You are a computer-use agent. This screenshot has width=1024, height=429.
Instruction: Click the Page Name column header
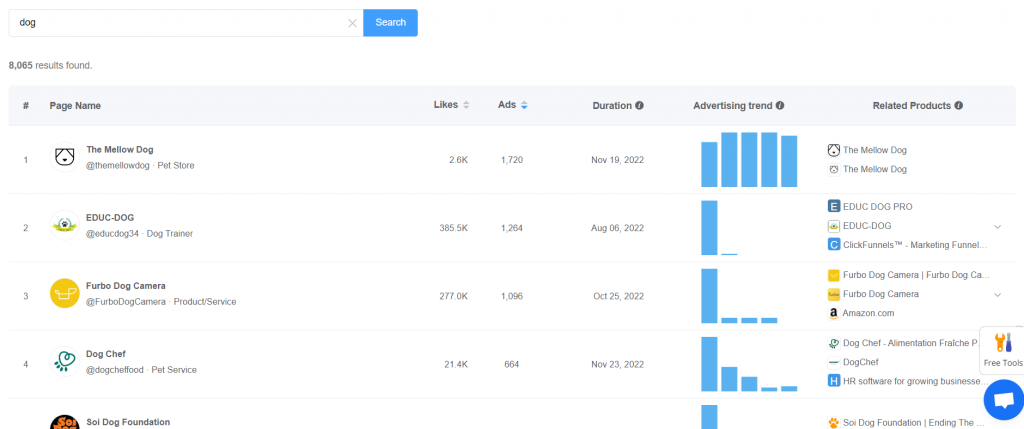75,105
